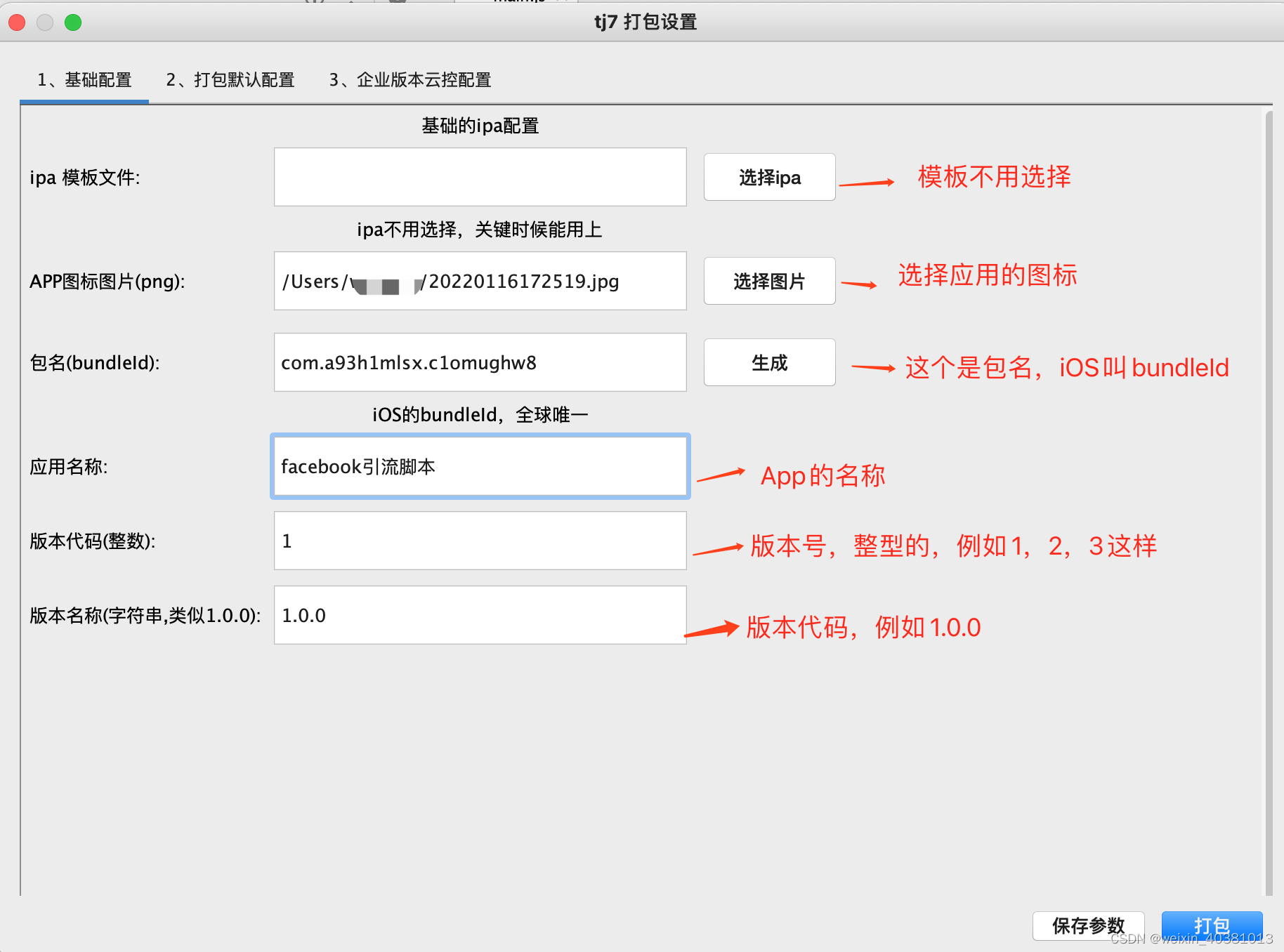Click the red close button
The width and height of the screenshot is (1284, 952).
16,22
